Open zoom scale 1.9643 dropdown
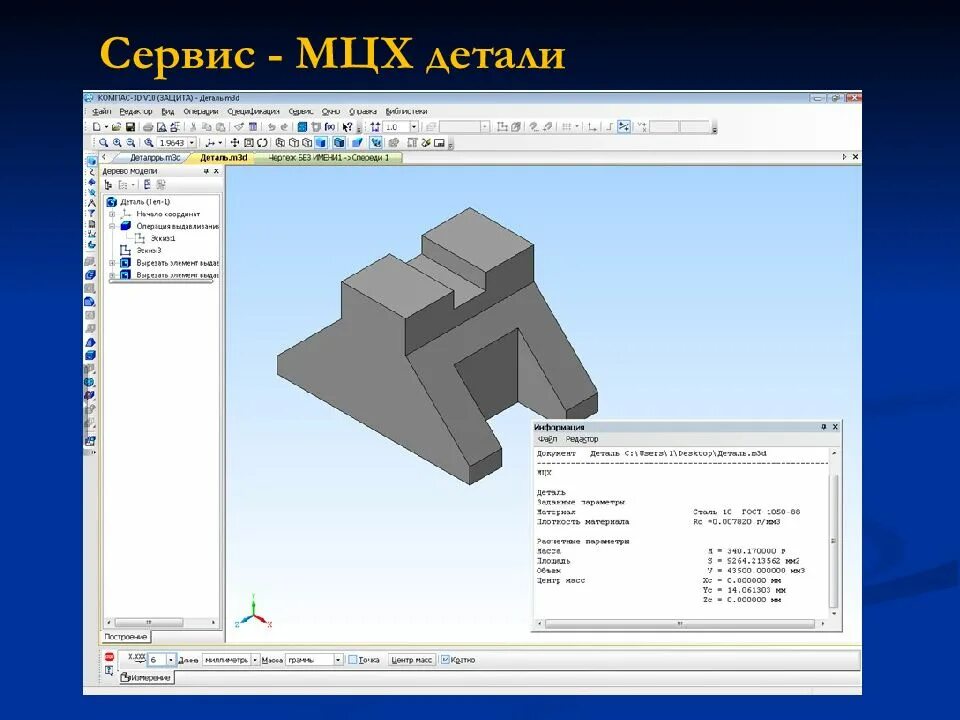960x720 pixels. coord(192,143)
